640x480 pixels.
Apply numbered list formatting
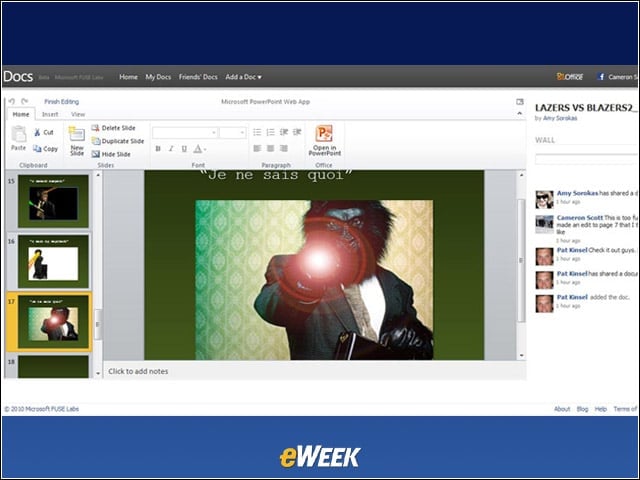270,132
